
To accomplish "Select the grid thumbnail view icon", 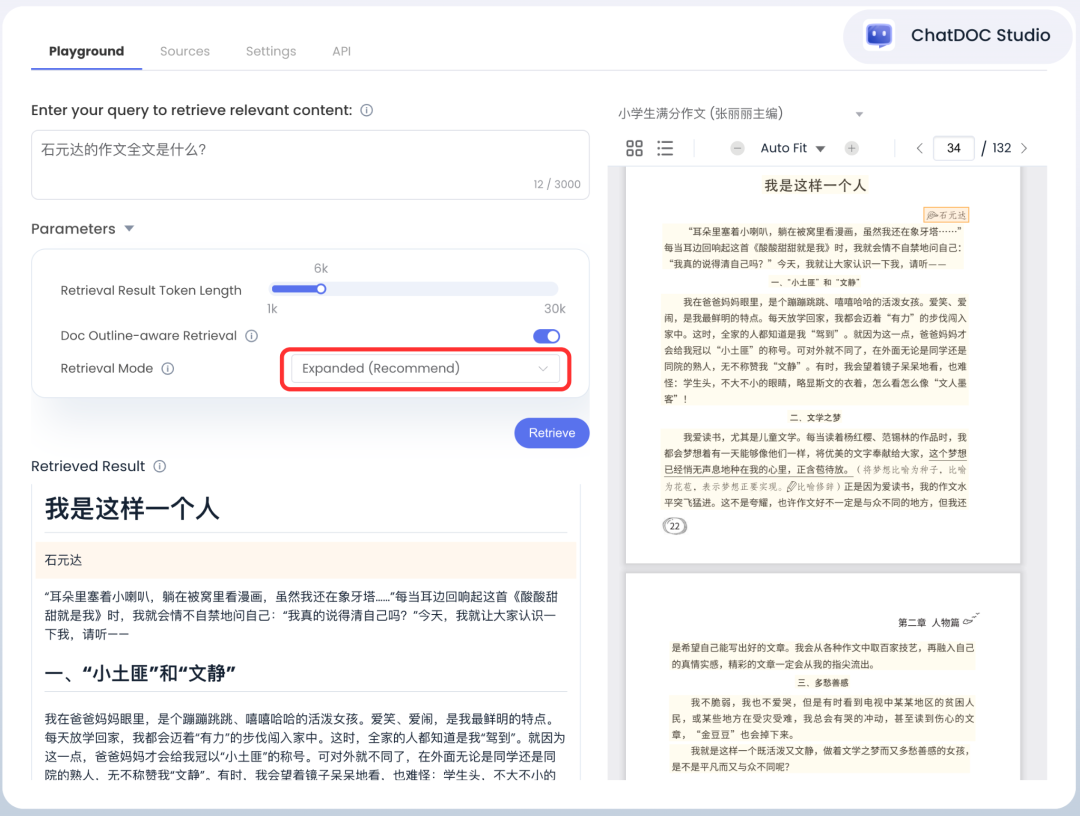I will (x=634, y=148).
